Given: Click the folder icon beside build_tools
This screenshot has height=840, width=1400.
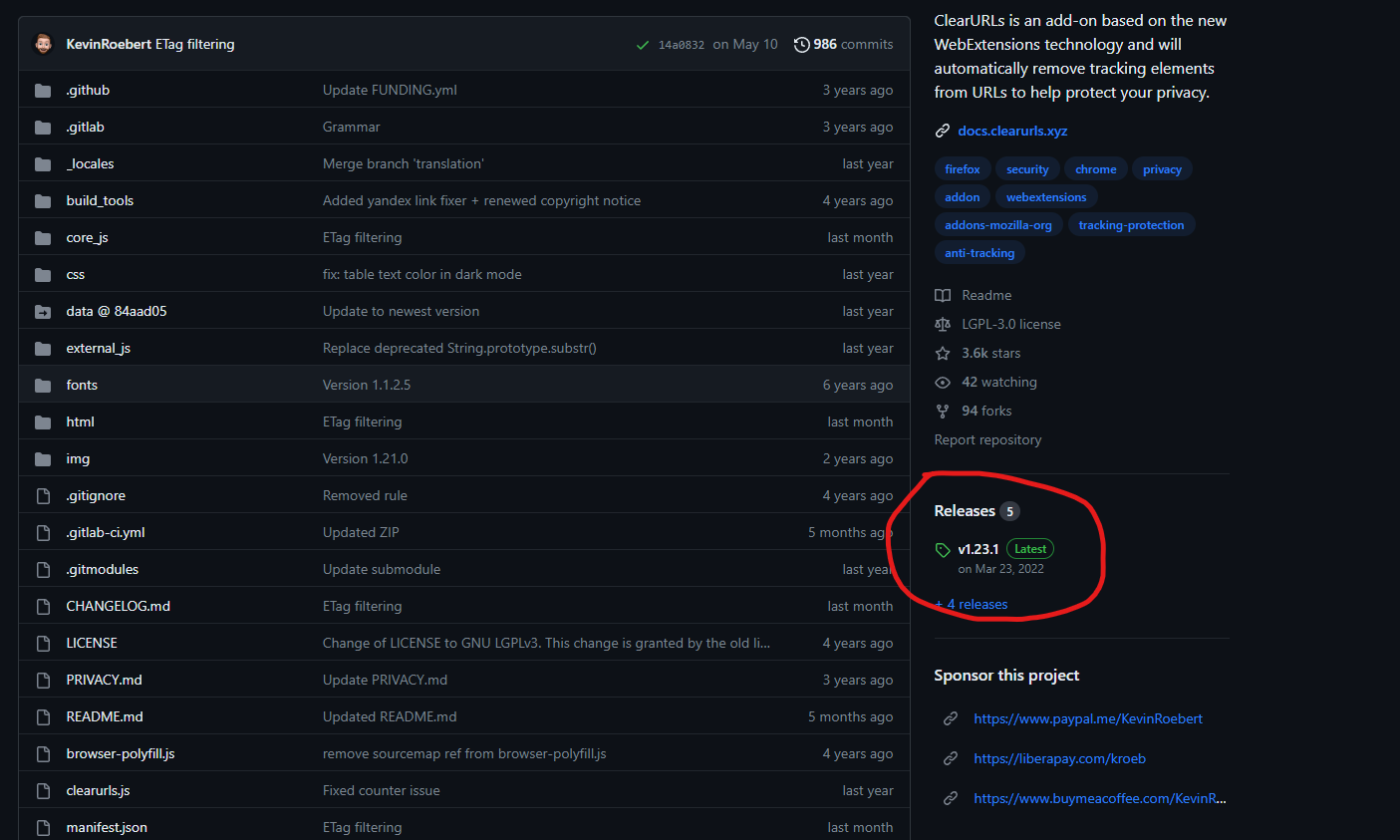Looking at the screenshot, I should coord(43,201).
